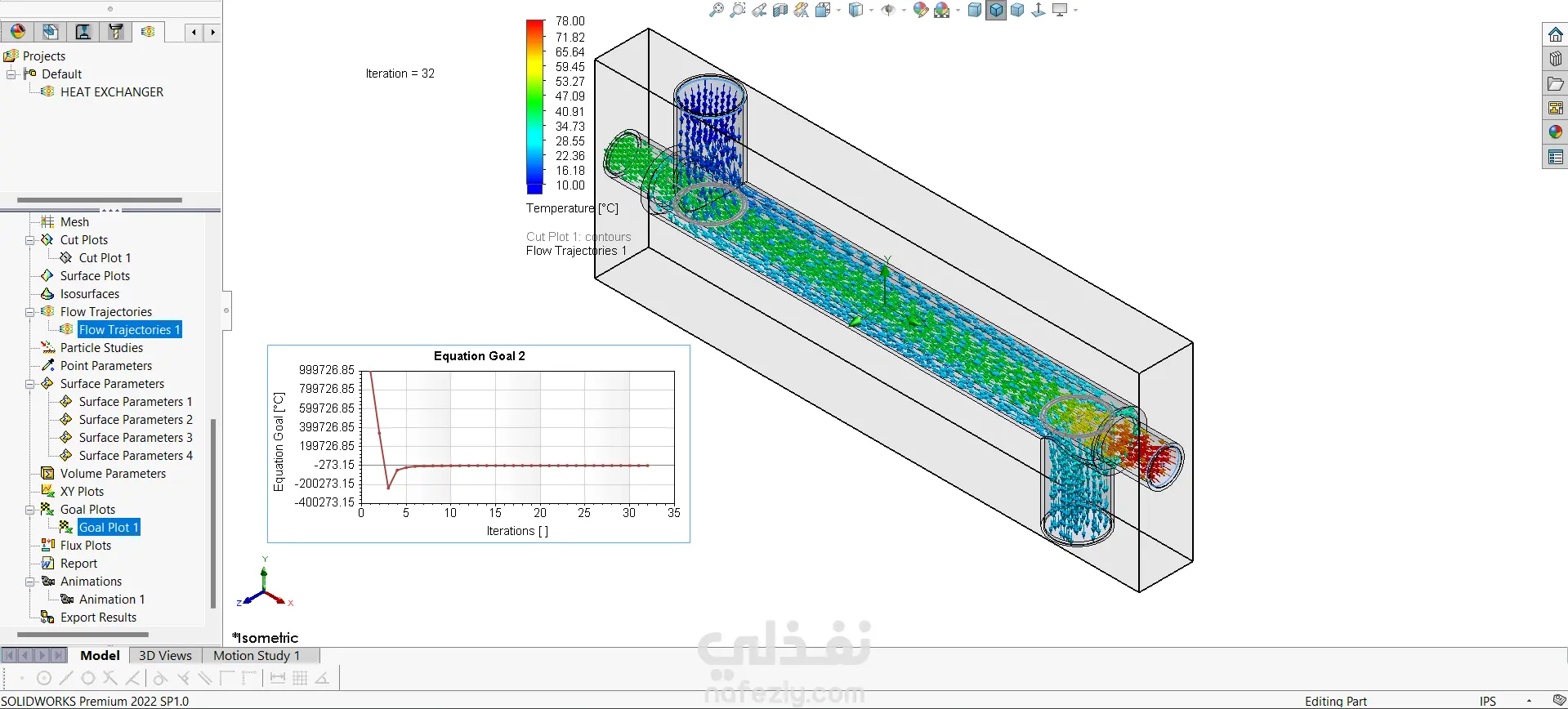Toggle the shaded display cube button
Viewport: 1568px width, 709px height.
coord(975,10)
